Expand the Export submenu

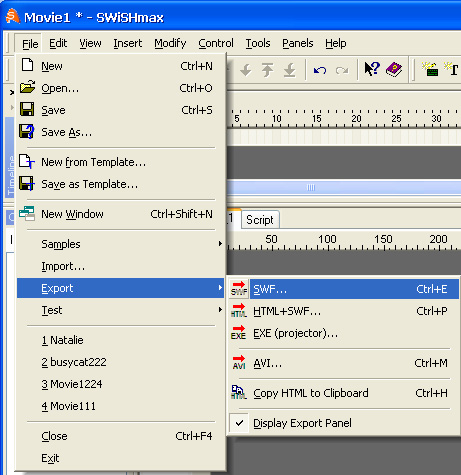coord(120,288)
